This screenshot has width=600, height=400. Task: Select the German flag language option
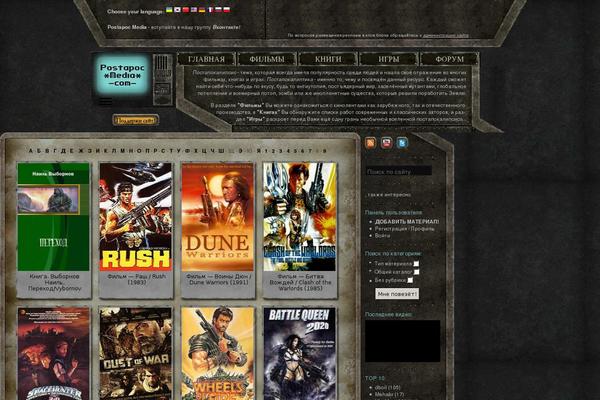202,10
